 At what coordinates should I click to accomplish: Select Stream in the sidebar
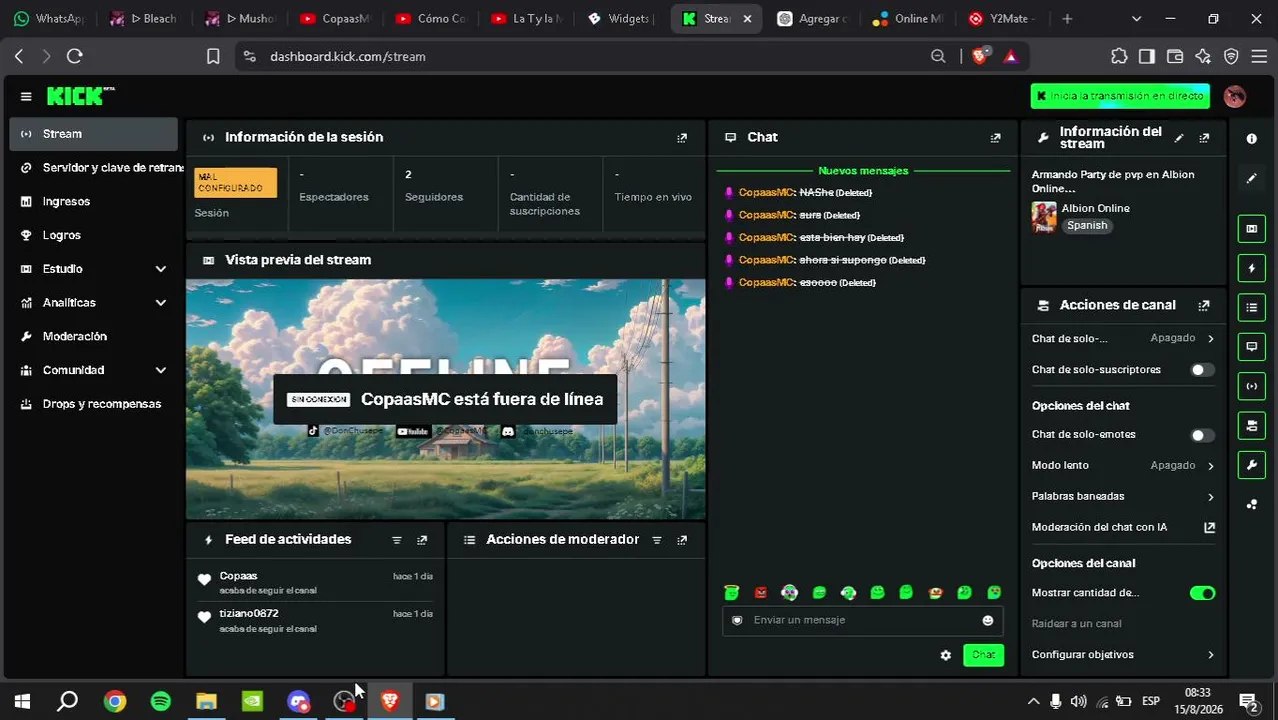click(94, 134)
